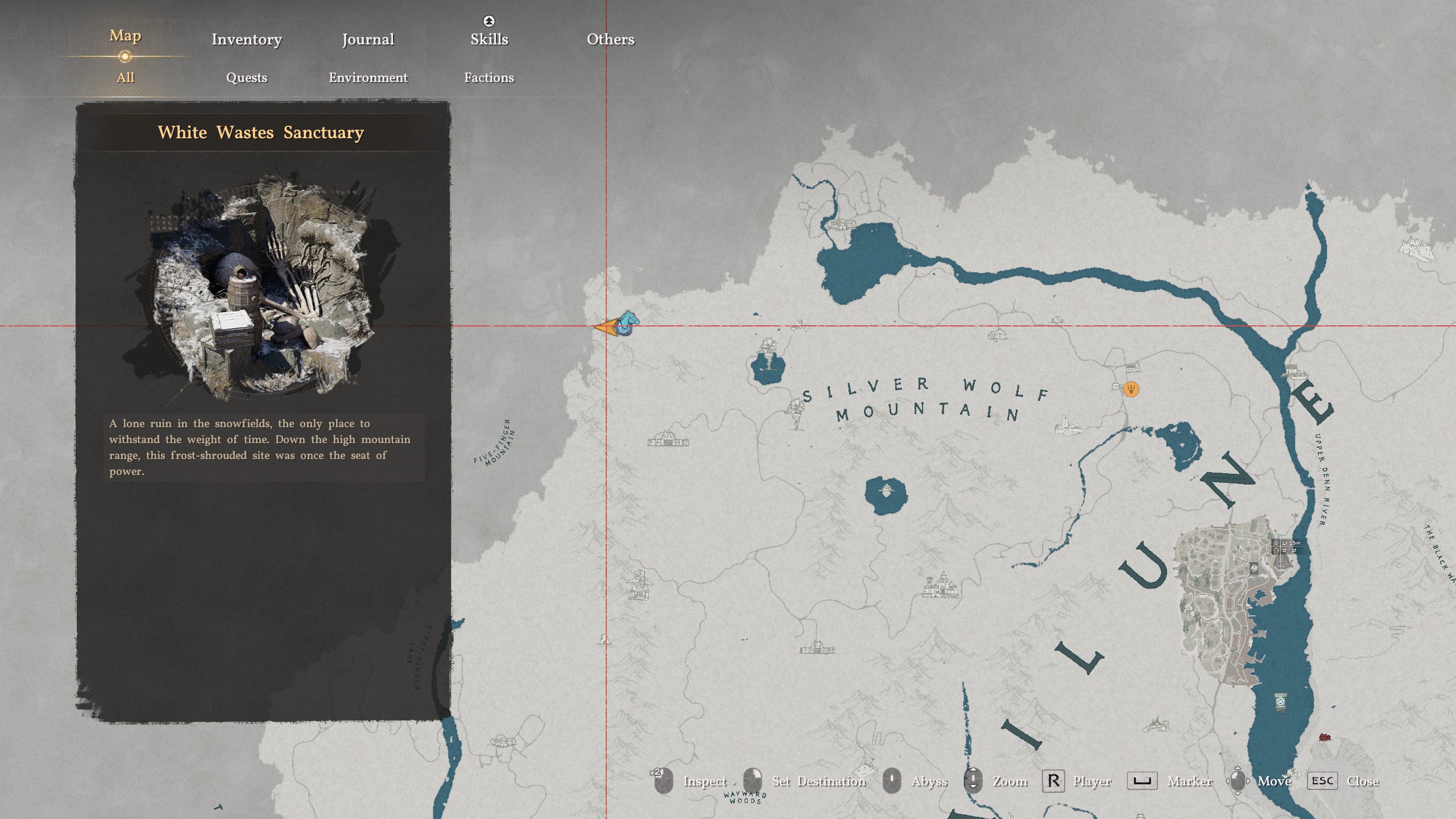Filter map by Quests
The height and width of the screenshot is (819, 1456).
tap(246, 77)
